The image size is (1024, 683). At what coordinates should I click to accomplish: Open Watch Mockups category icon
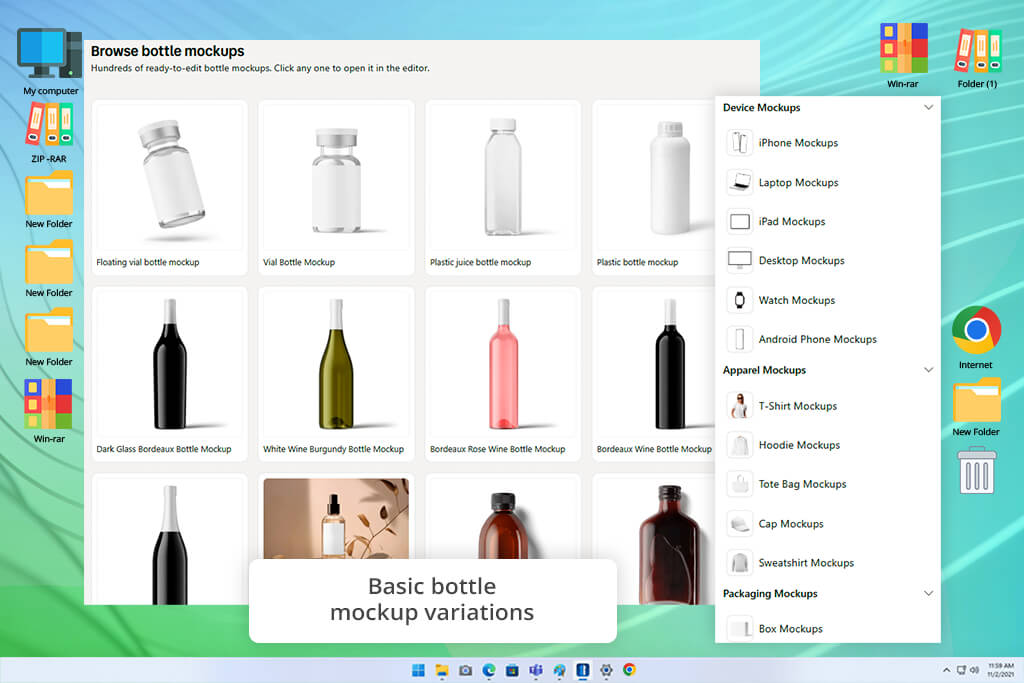(739, 300)
